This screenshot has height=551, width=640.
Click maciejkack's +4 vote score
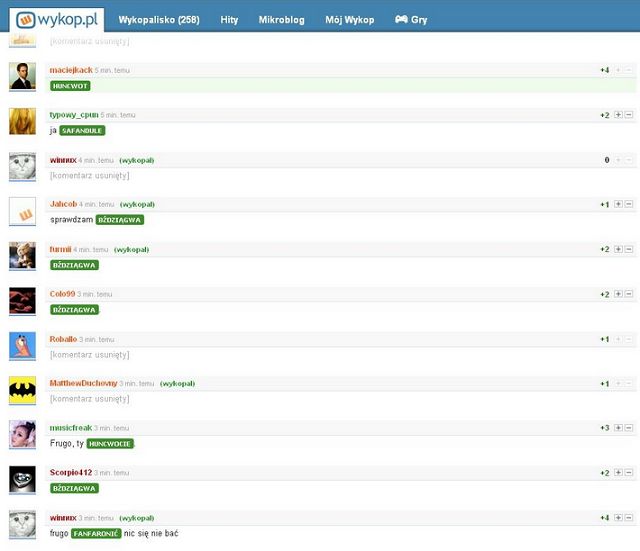[x=605, y=70]
